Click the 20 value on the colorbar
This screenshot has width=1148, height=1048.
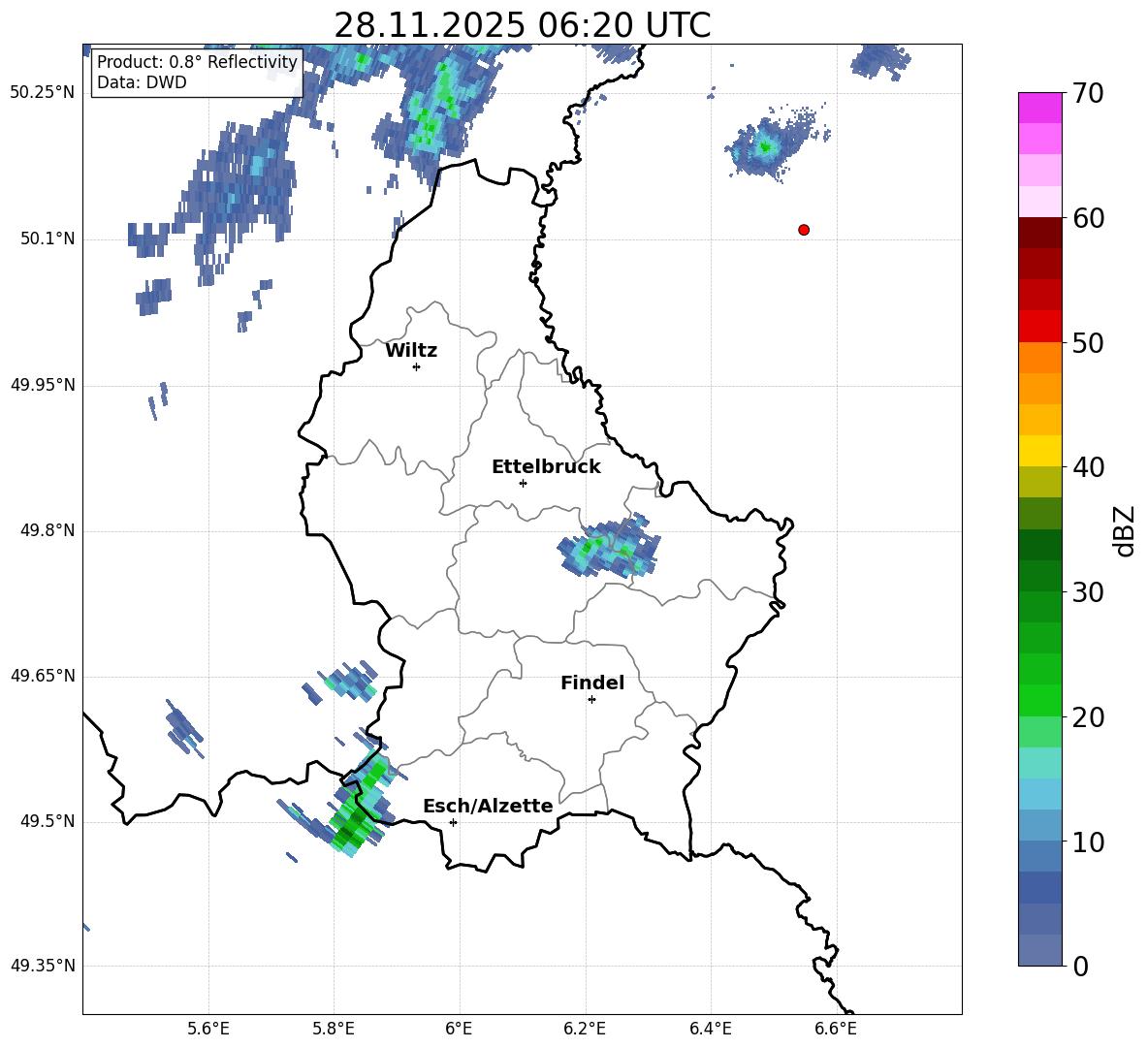[x=1088, y=717]
